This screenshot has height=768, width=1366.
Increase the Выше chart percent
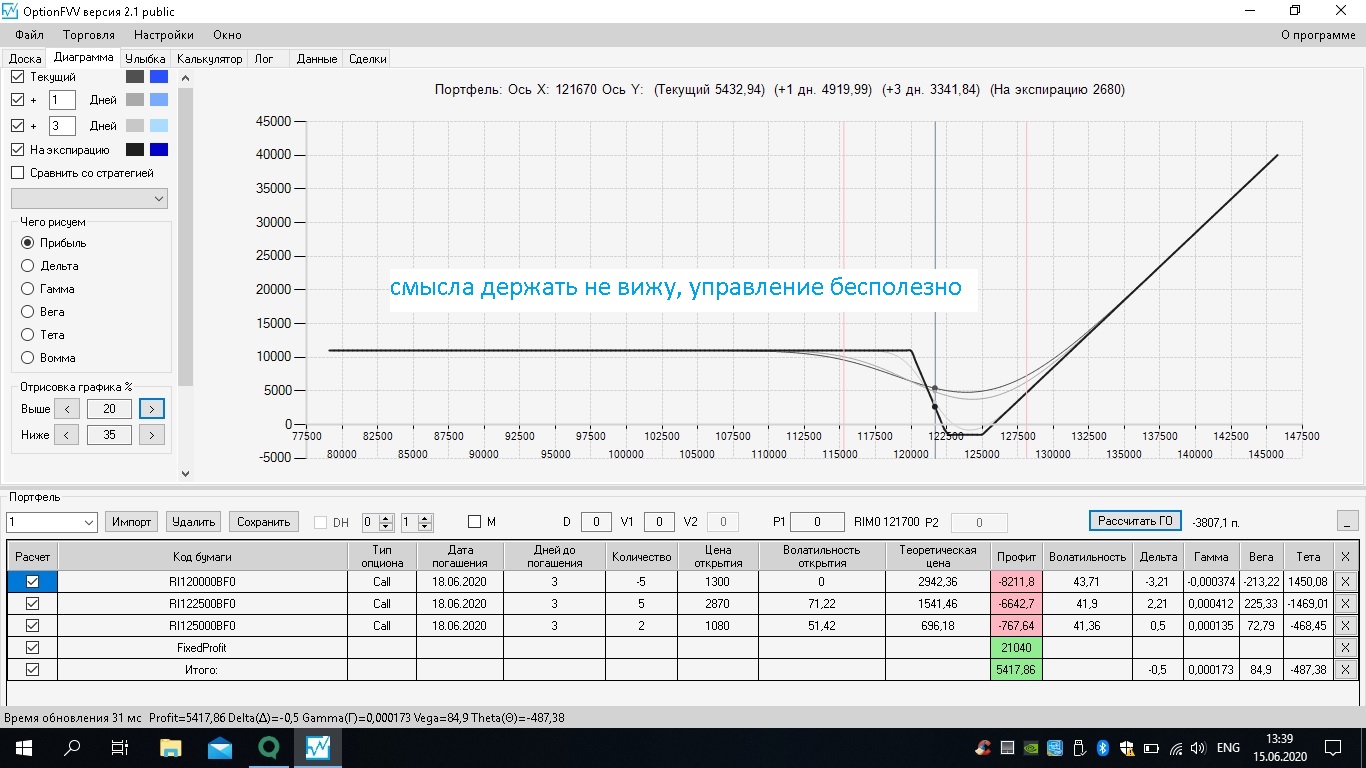coord(152,408)
